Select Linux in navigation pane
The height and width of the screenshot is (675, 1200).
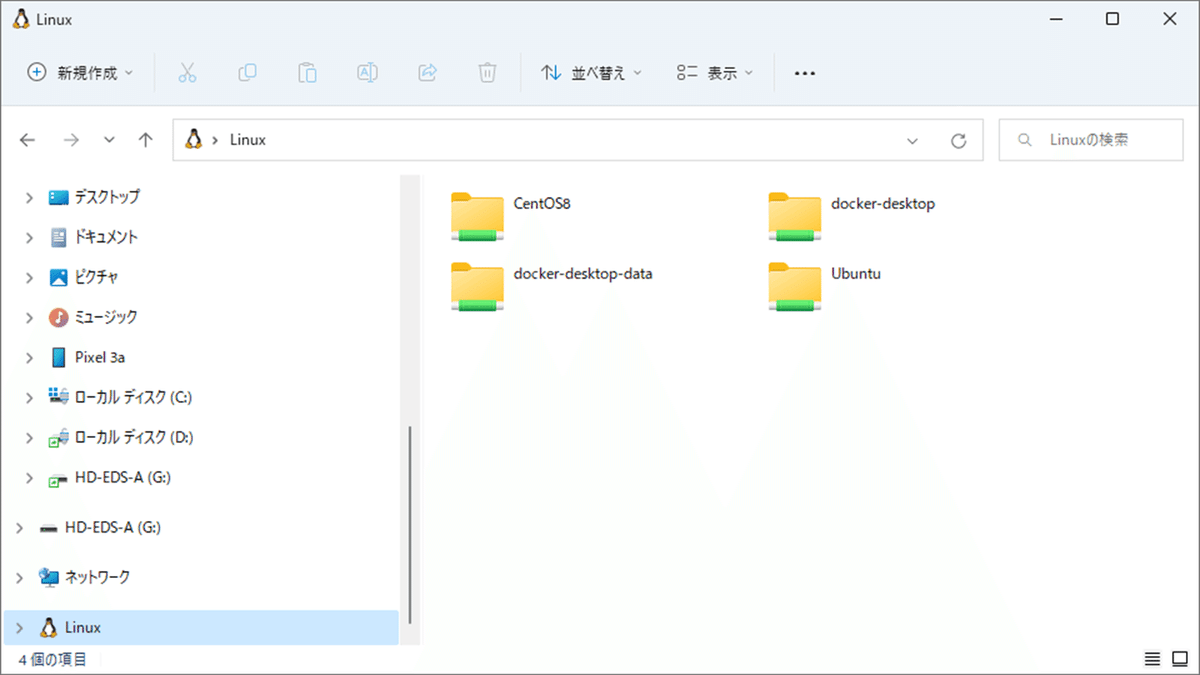[x=201, y=627]
